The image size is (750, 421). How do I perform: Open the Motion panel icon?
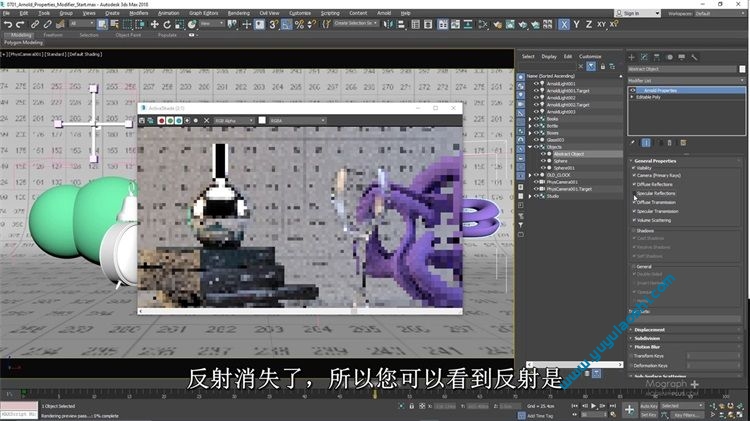click(669, 57)
